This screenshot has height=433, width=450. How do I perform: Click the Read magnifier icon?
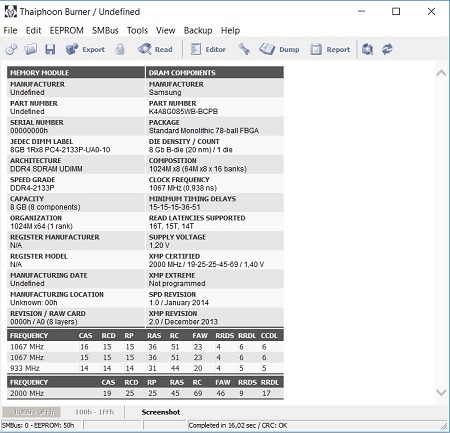pyautogui.click(x=145, y=49)
